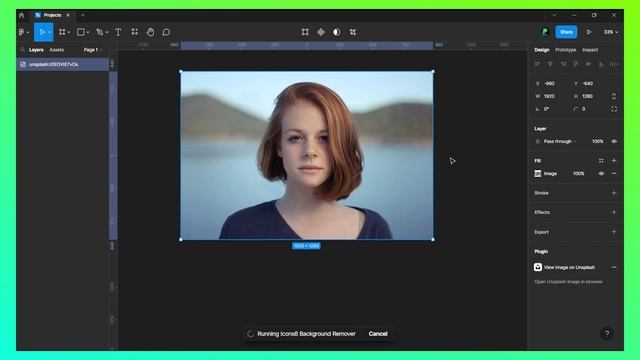Select the Comment tool

click(166, 32)
